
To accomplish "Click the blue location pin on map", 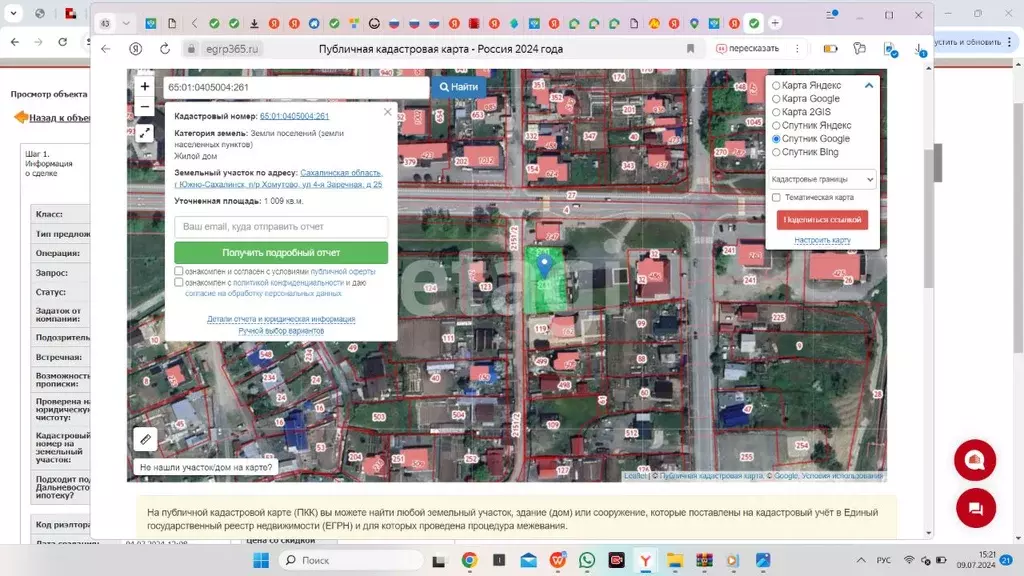I will pyautogui.click(x=544, y=264).
